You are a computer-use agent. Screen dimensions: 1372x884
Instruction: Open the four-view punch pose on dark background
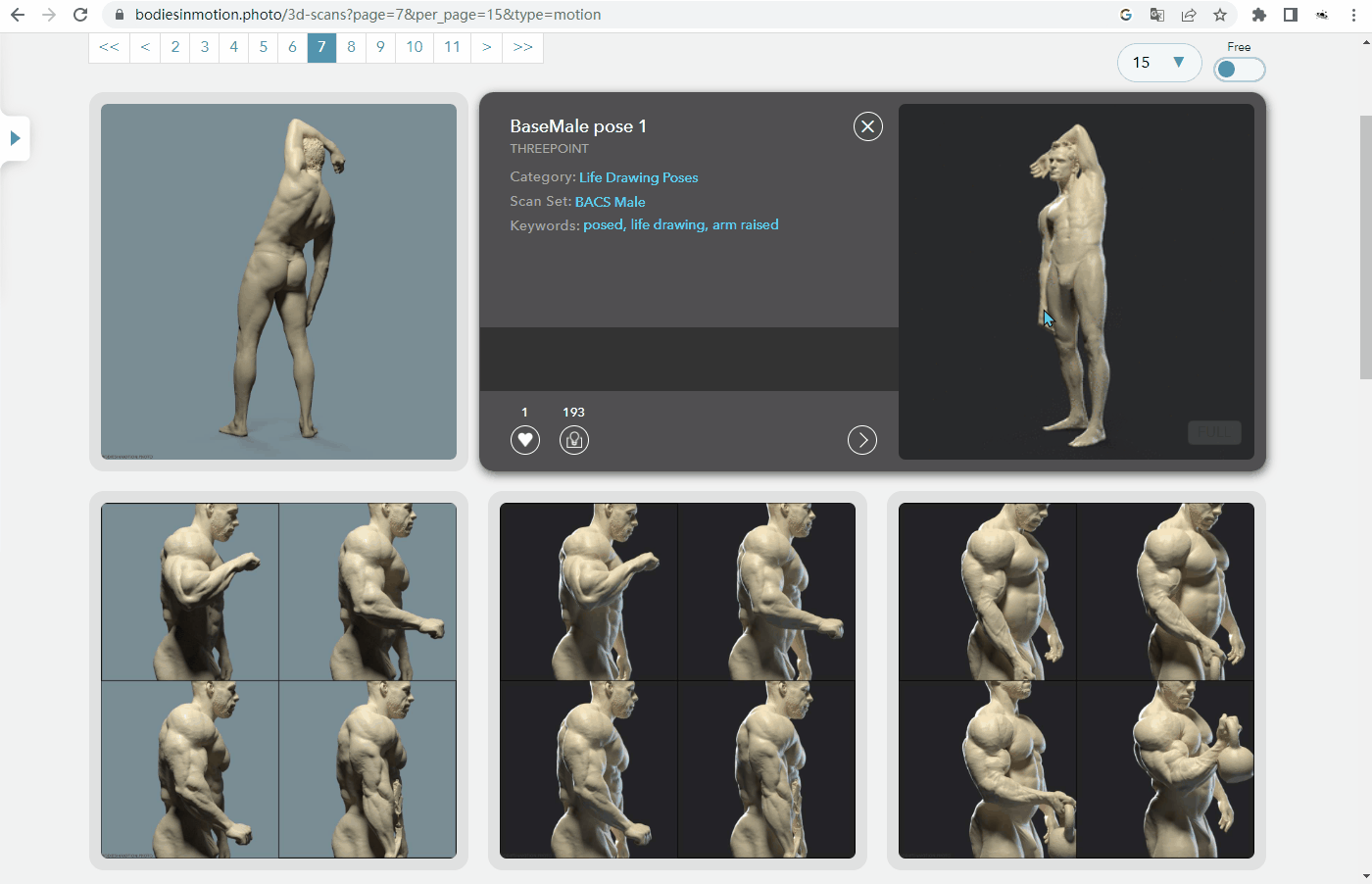click(x=678, y=681)
